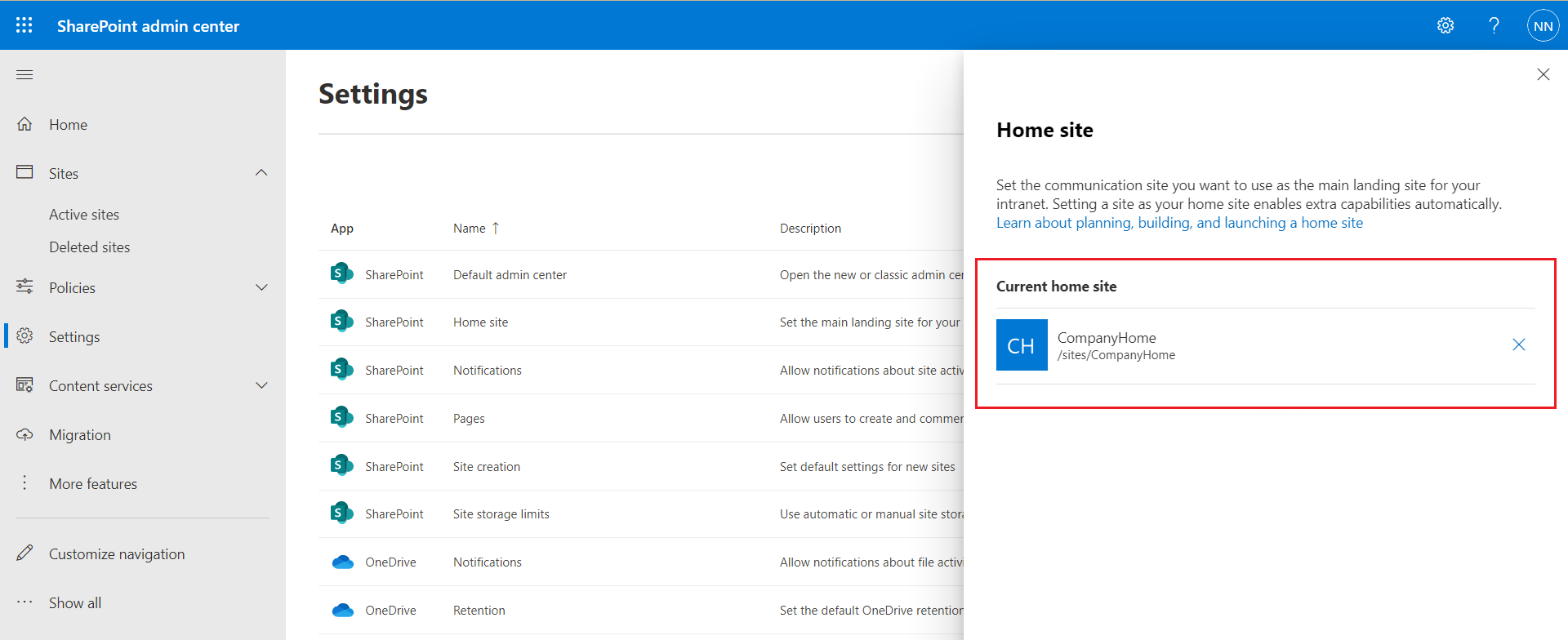
Task: Click Show all in navigation
Action: (75, 603)
